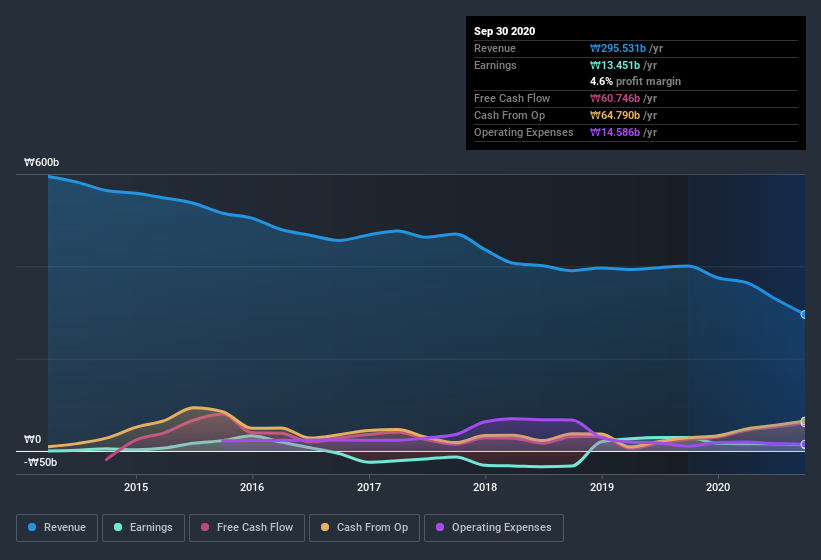Screen dimensions: 821x560
Task: Toggle the Free Cash Flow legend button
Action: click(x=247, y=528)
